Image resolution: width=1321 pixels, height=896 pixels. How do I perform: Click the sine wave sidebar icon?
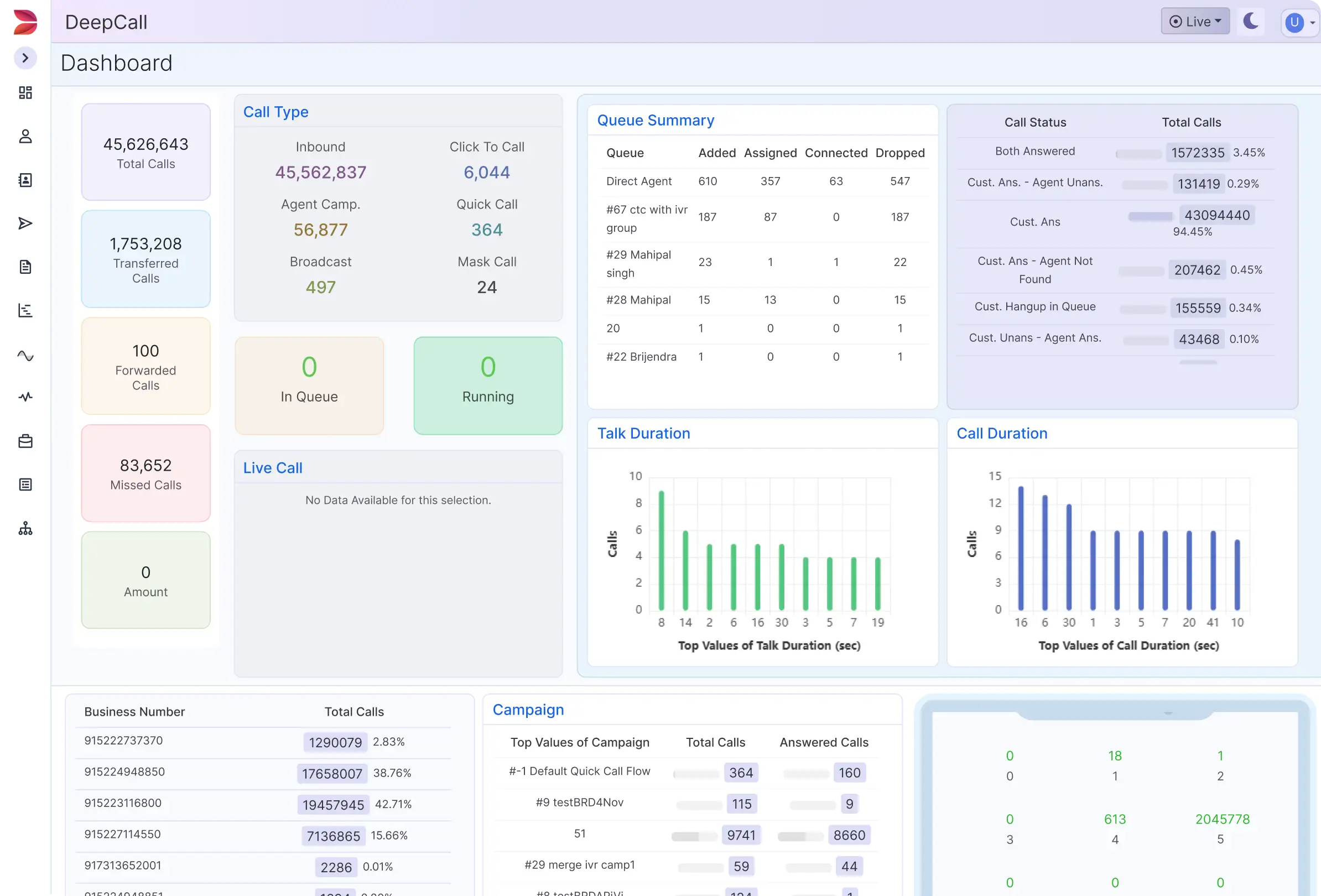coord(25,356)
